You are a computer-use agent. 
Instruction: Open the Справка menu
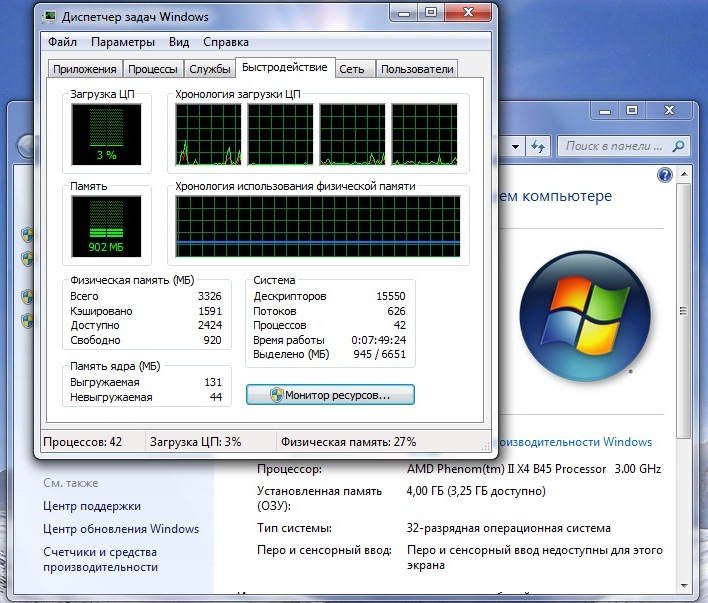(x=226, y=42)
